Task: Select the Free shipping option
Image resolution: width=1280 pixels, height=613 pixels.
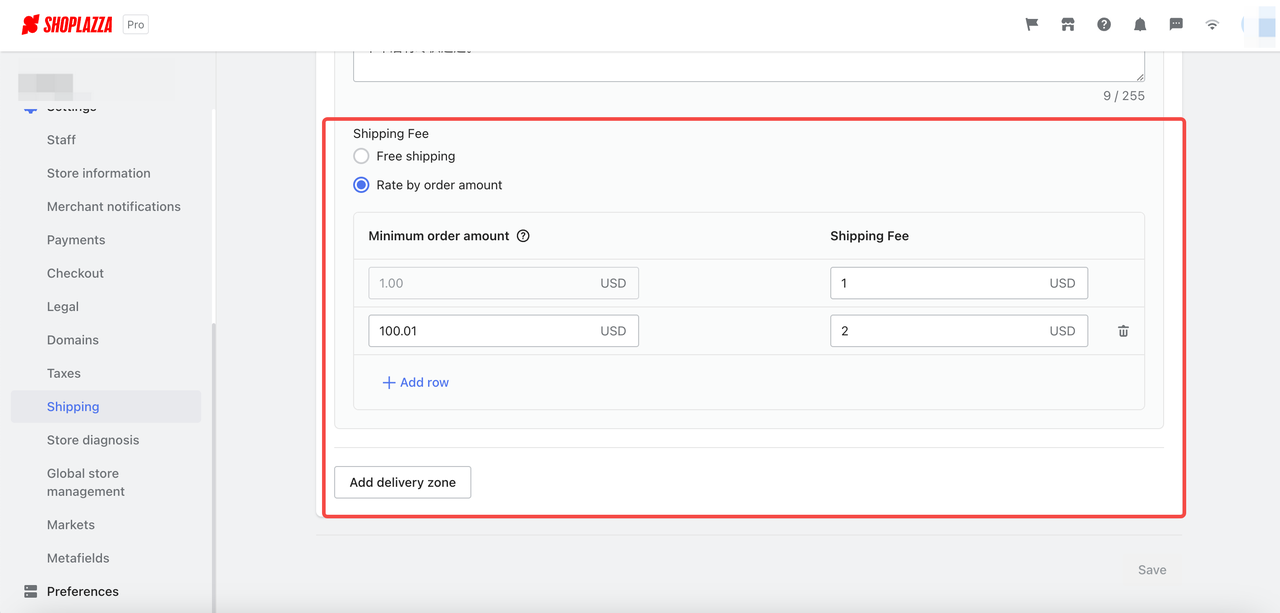Action: (x=361, y=156)
